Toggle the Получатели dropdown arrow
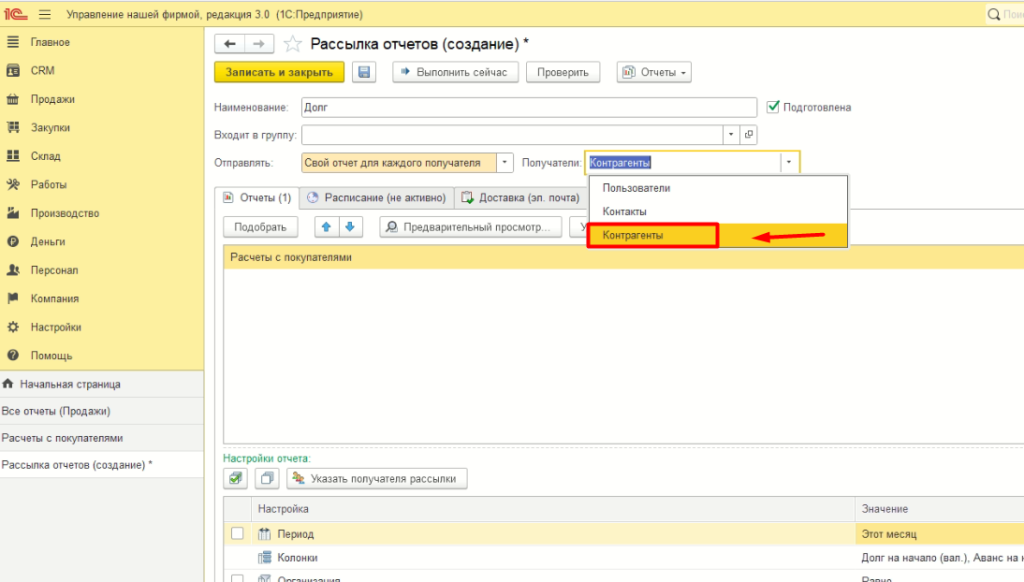Image resolution: width=1024 pixels, height=582 pixels. [x=789, y=162]
